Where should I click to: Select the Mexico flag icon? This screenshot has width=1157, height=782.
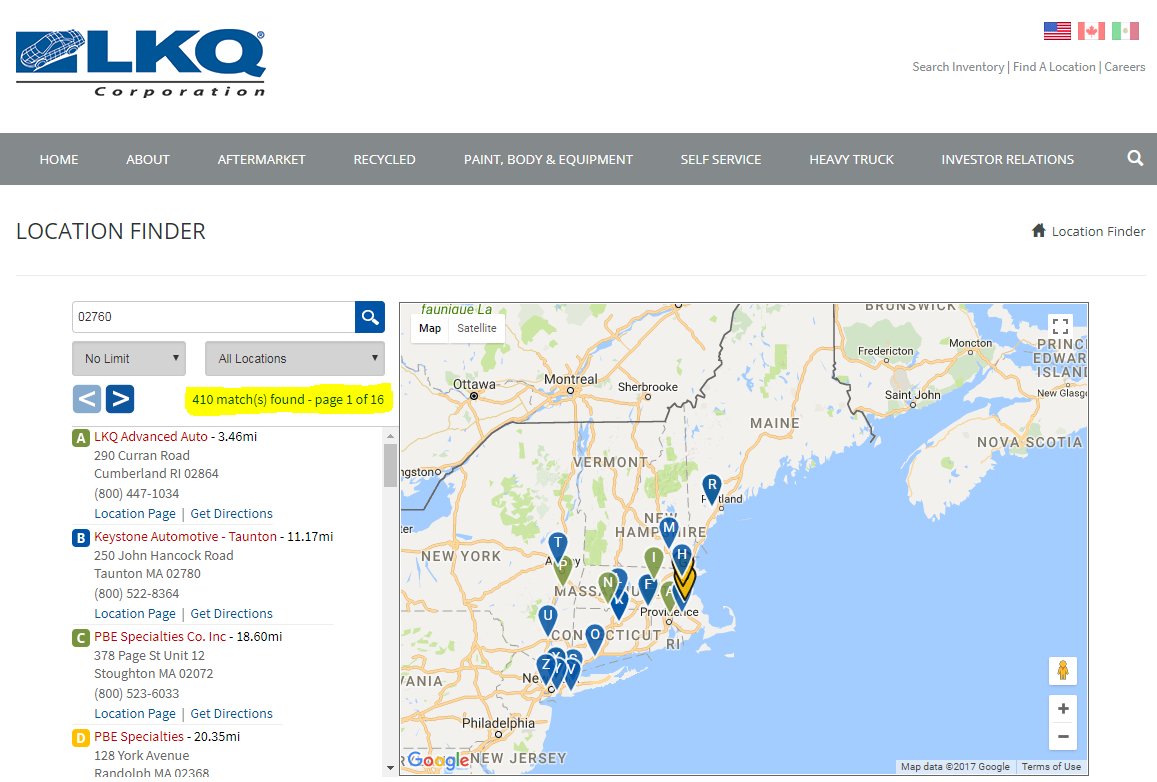coord(1125,31)
